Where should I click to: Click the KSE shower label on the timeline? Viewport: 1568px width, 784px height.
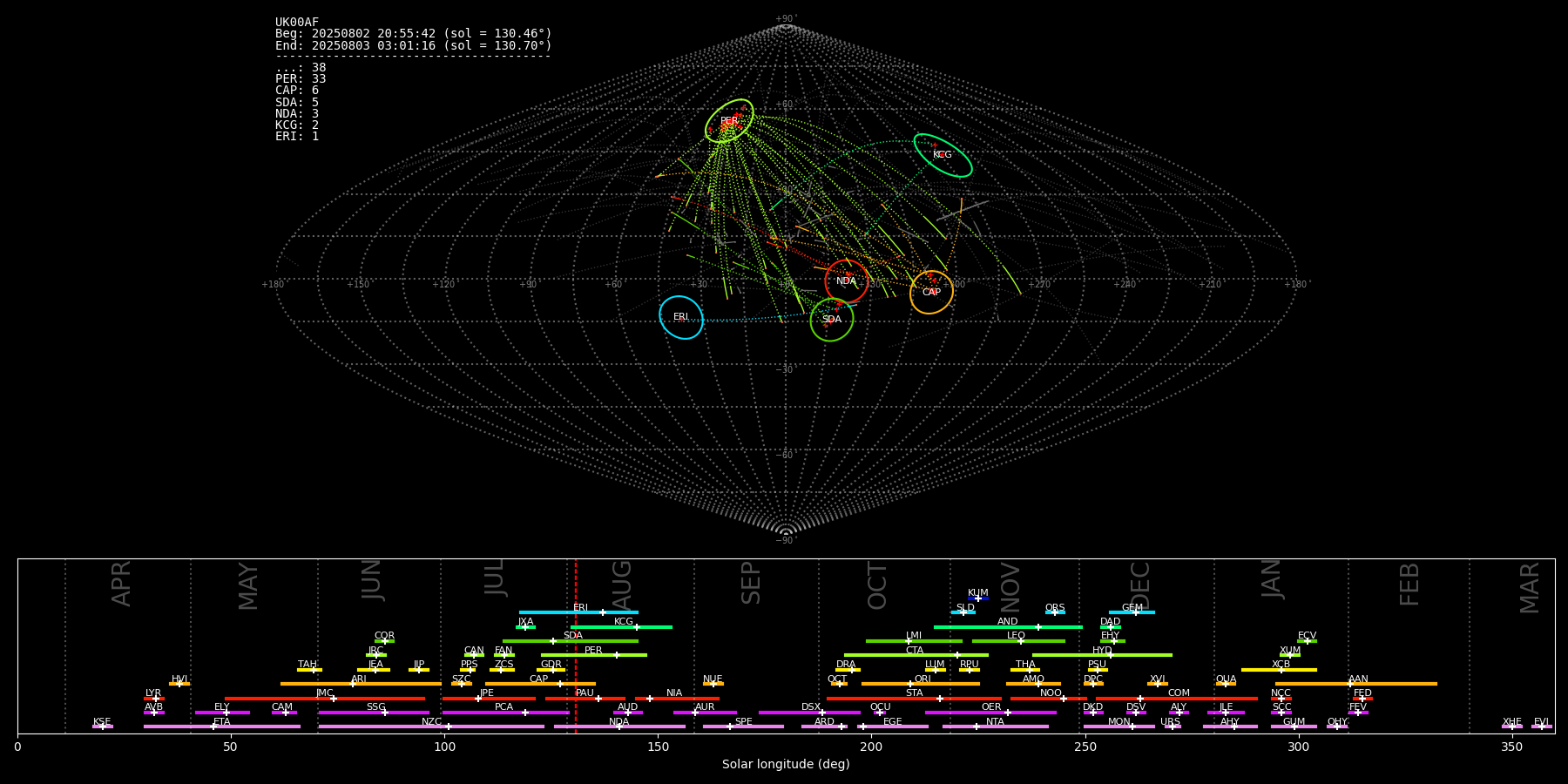[x=102, y=722]
